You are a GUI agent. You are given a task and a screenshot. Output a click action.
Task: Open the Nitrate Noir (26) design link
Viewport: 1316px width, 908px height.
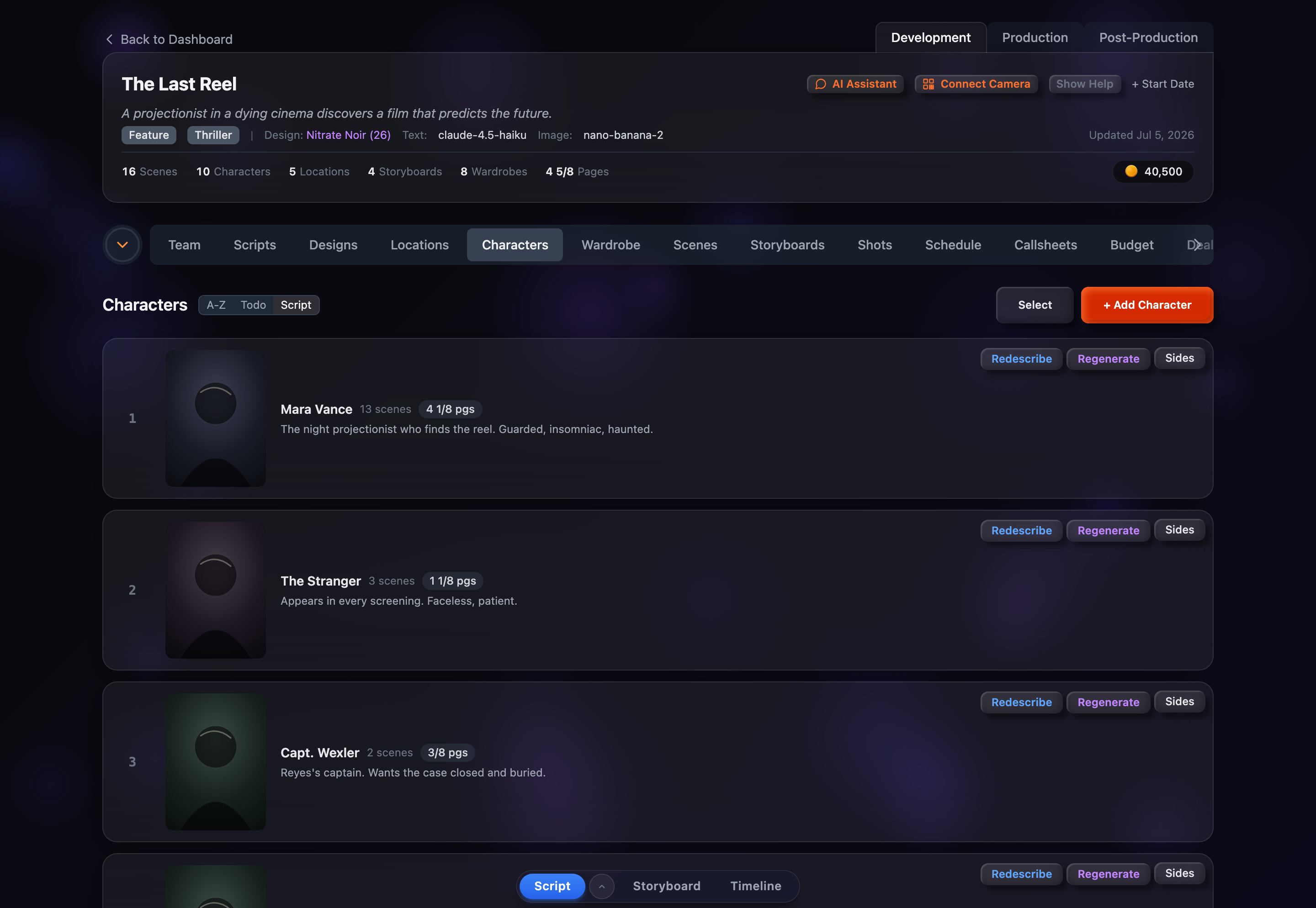pos(348,135)
